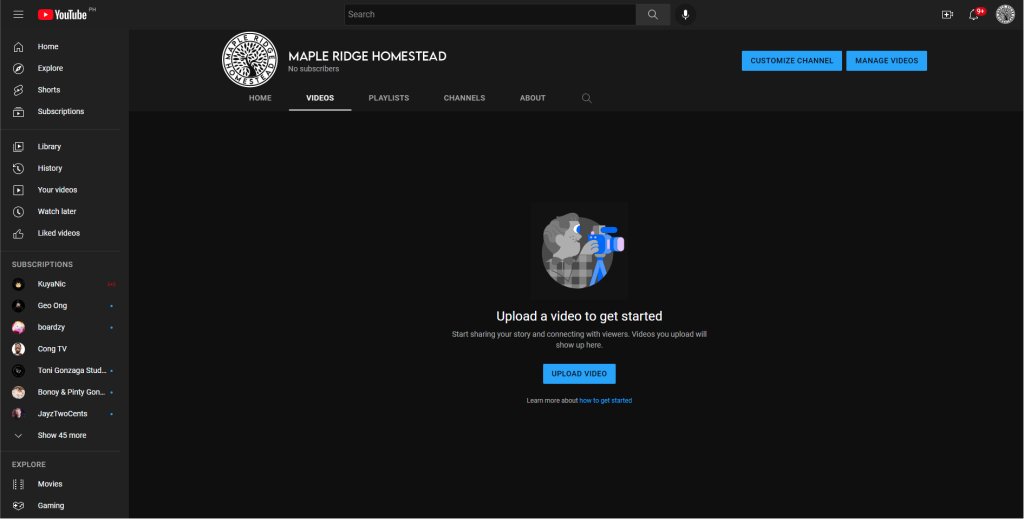Click the Gaming controller icon
This screenshot has width=1024, height=519.
click(x=18, y=506)
